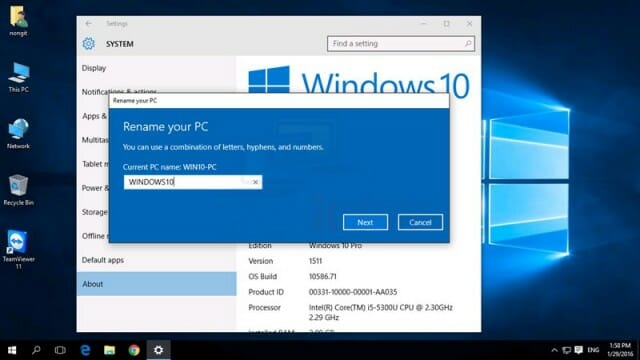Click the Intel Core i5-5300U processor text
Screen dimensions: 640x360
pos(380,312)
